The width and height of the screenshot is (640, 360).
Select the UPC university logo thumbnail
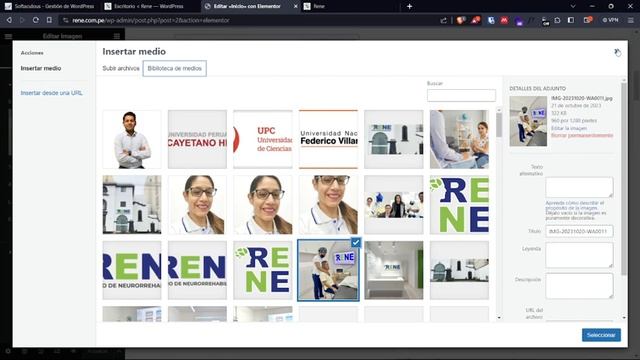[263, 139]
